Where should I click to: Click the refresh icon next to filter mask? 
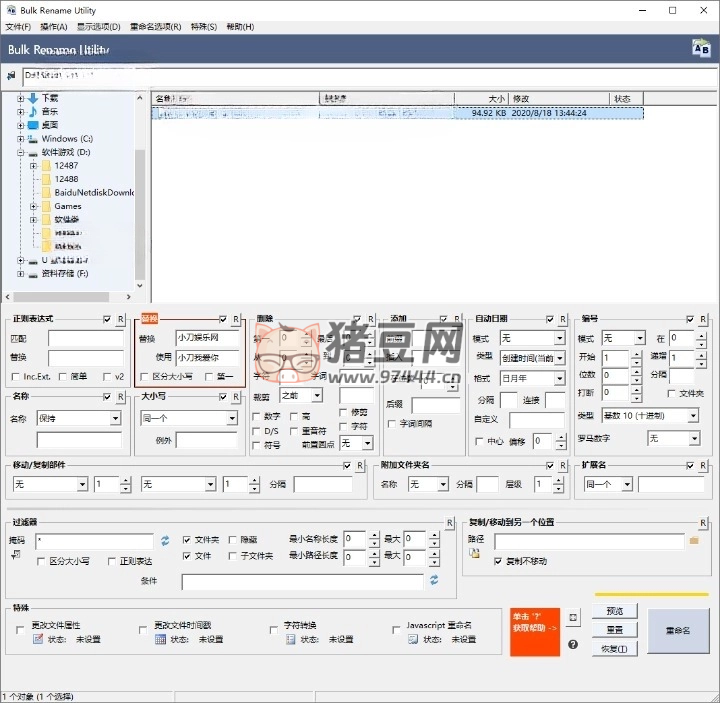[165, 540]
